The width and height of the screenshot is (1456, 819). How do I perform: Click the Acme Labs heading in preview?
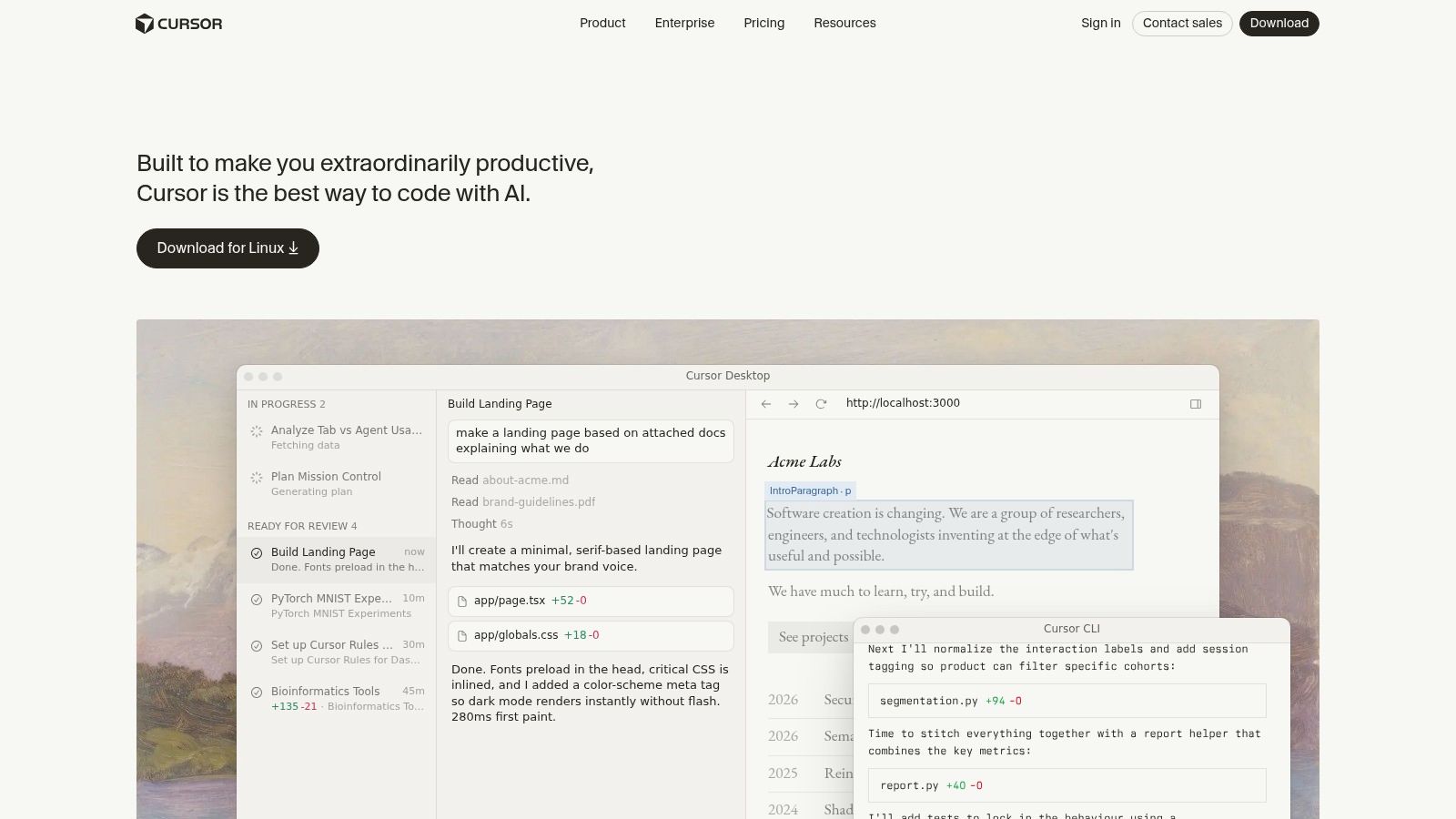(x=804, y=462)
